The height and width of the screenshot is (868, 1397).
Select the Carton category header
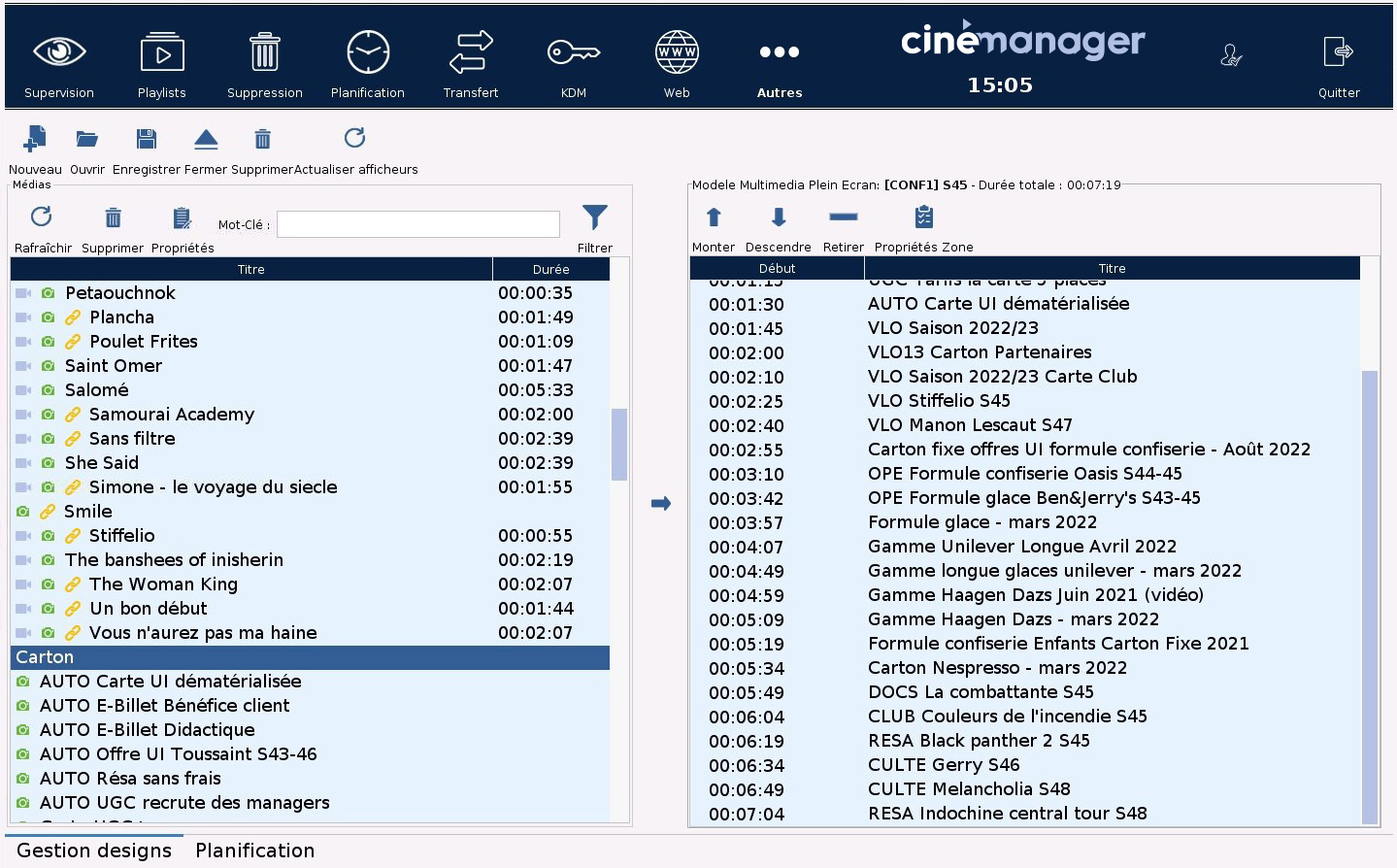tap(310, 657)
